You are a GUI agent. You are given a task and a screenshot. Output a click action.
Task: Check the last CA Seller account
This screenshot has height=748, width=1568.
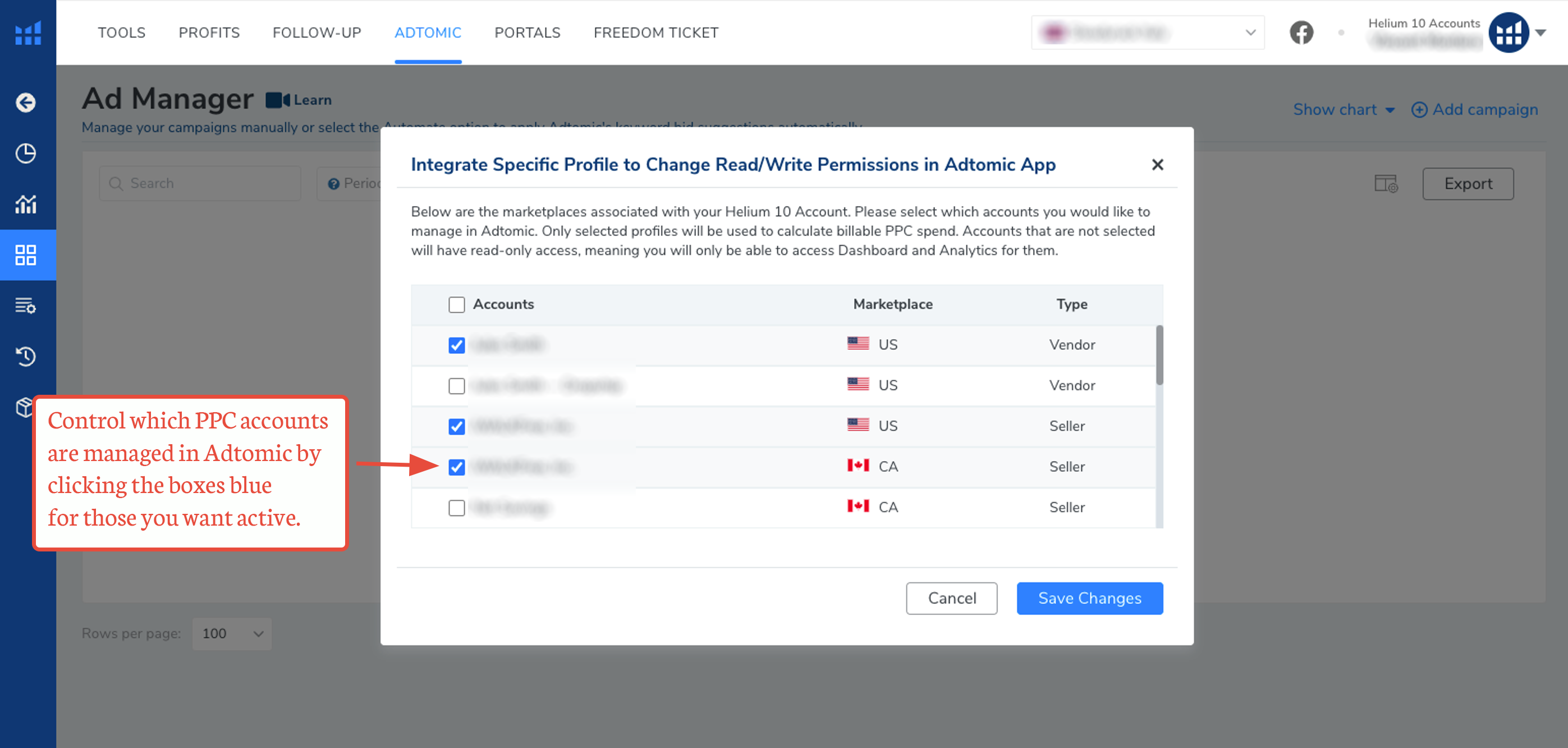click(x=456, y=508)
